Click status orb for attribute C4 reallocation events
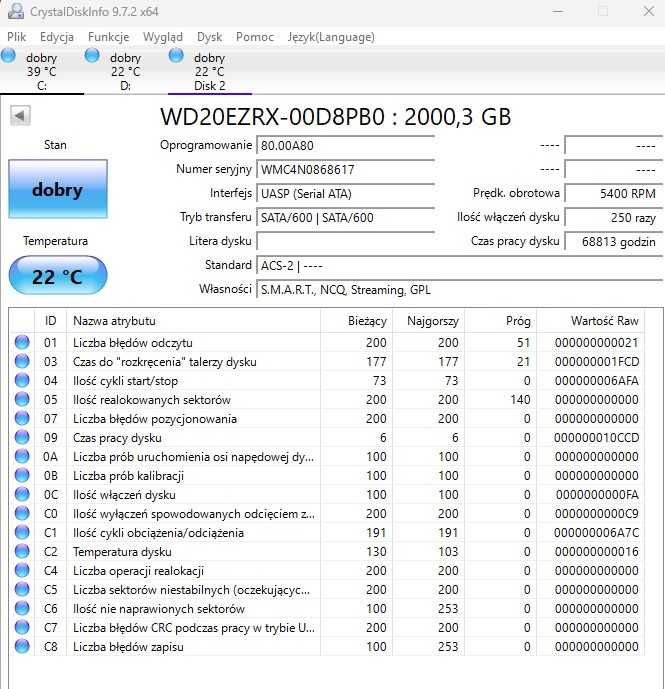The width and height of the screenshot is (665, 689). (x=22, y=570)
